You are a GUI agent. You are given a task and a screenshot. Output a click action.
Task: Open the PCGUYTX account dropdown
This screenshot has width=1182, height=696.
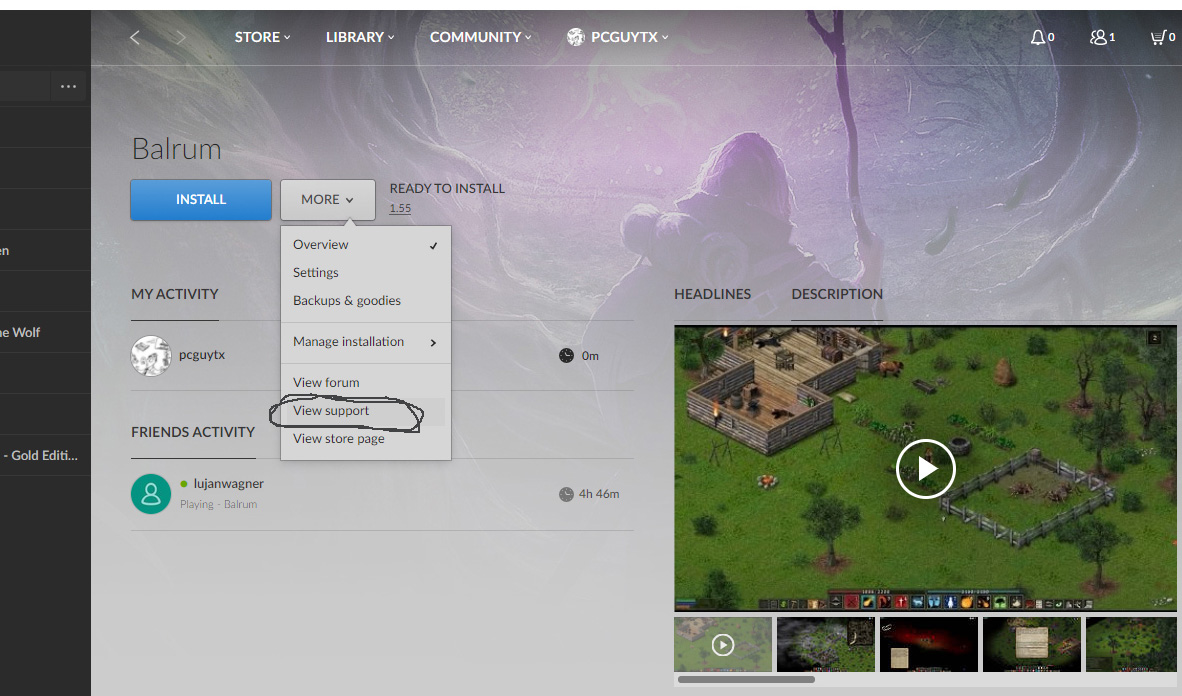click(x=629, y=37)
